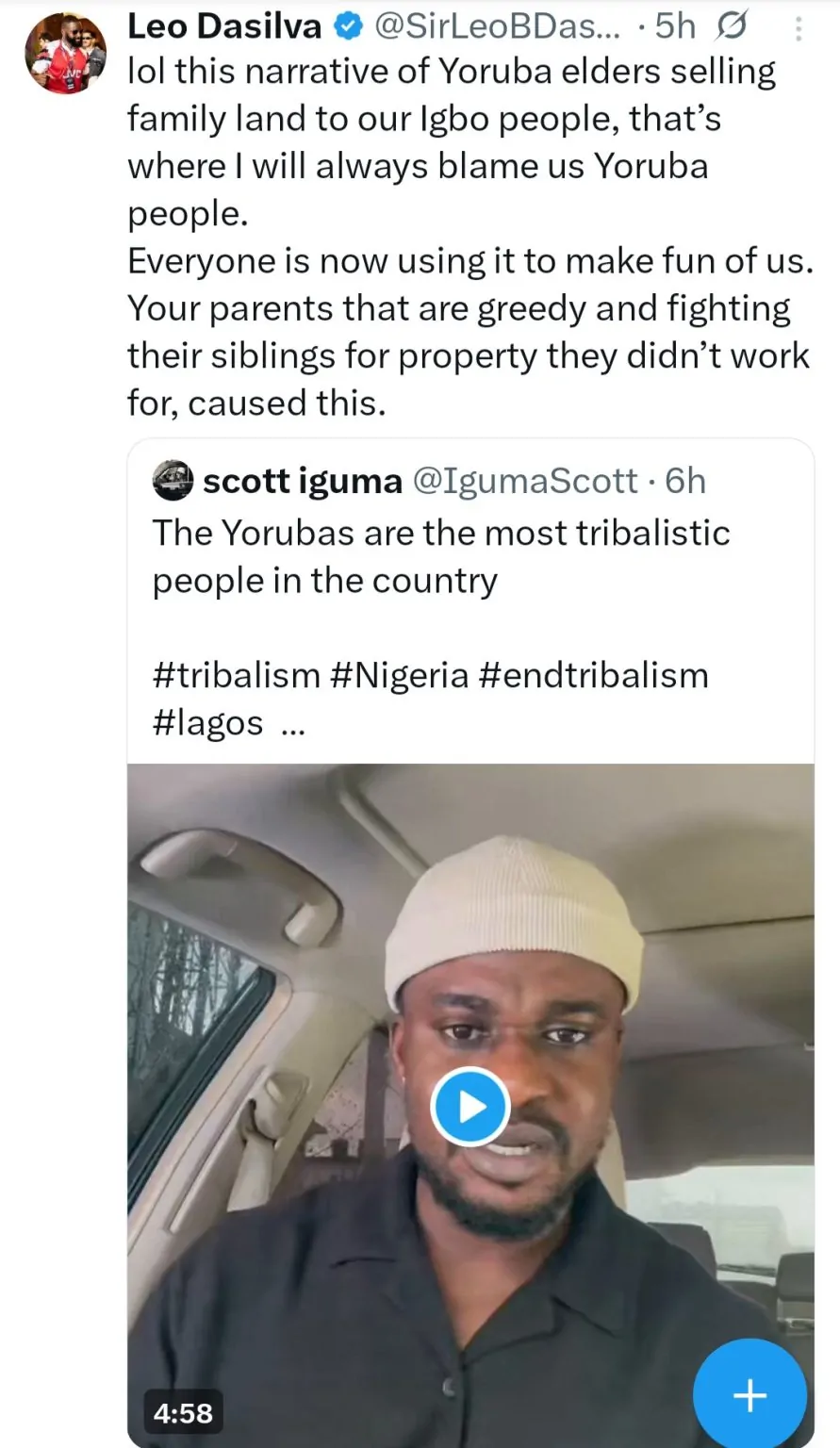Play the quoted video
This screenshot has width=840, height=1448.
pos(469,1107)
